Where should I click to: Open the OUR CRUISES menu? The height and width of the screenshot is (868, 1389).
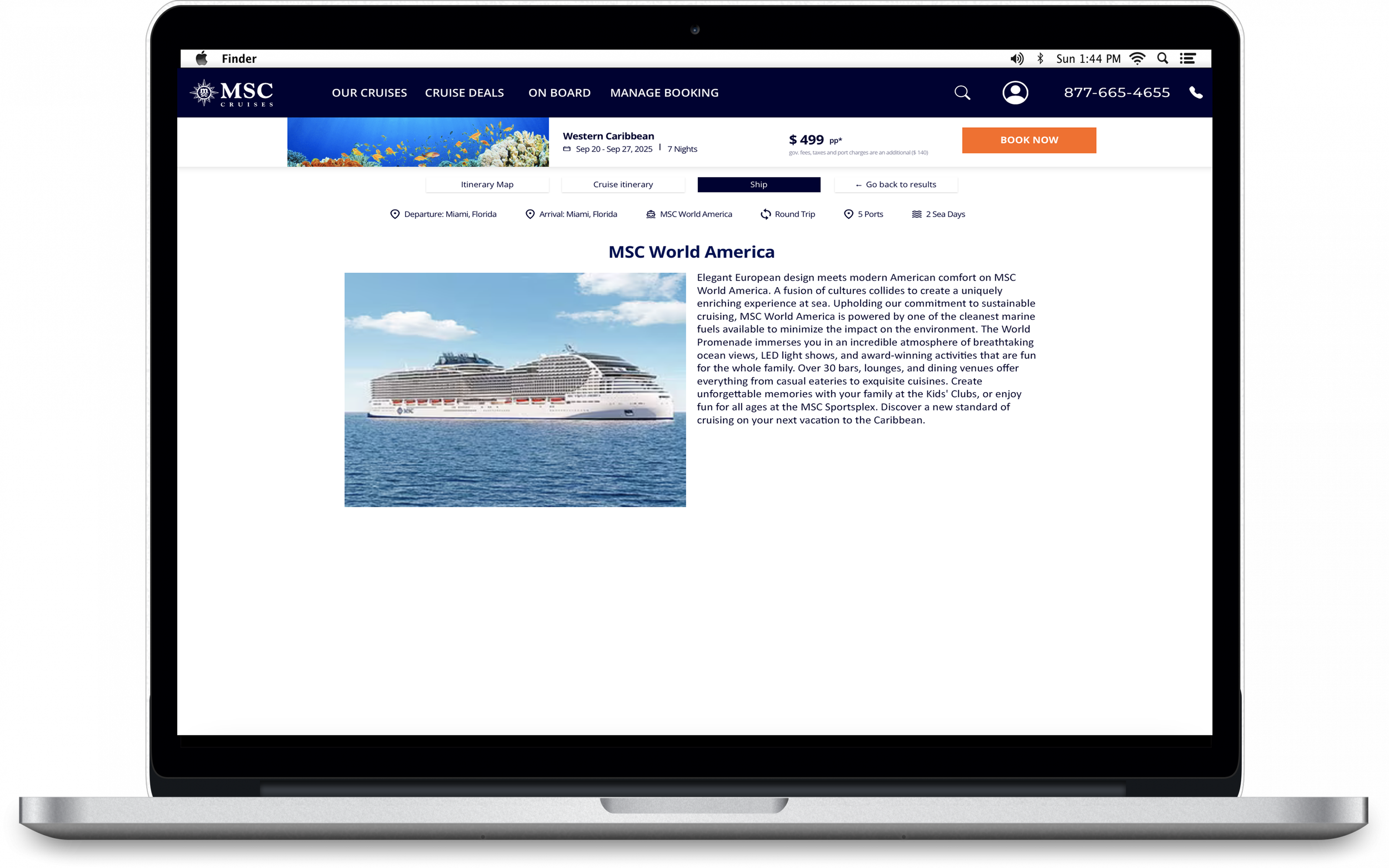click(369, 92)
